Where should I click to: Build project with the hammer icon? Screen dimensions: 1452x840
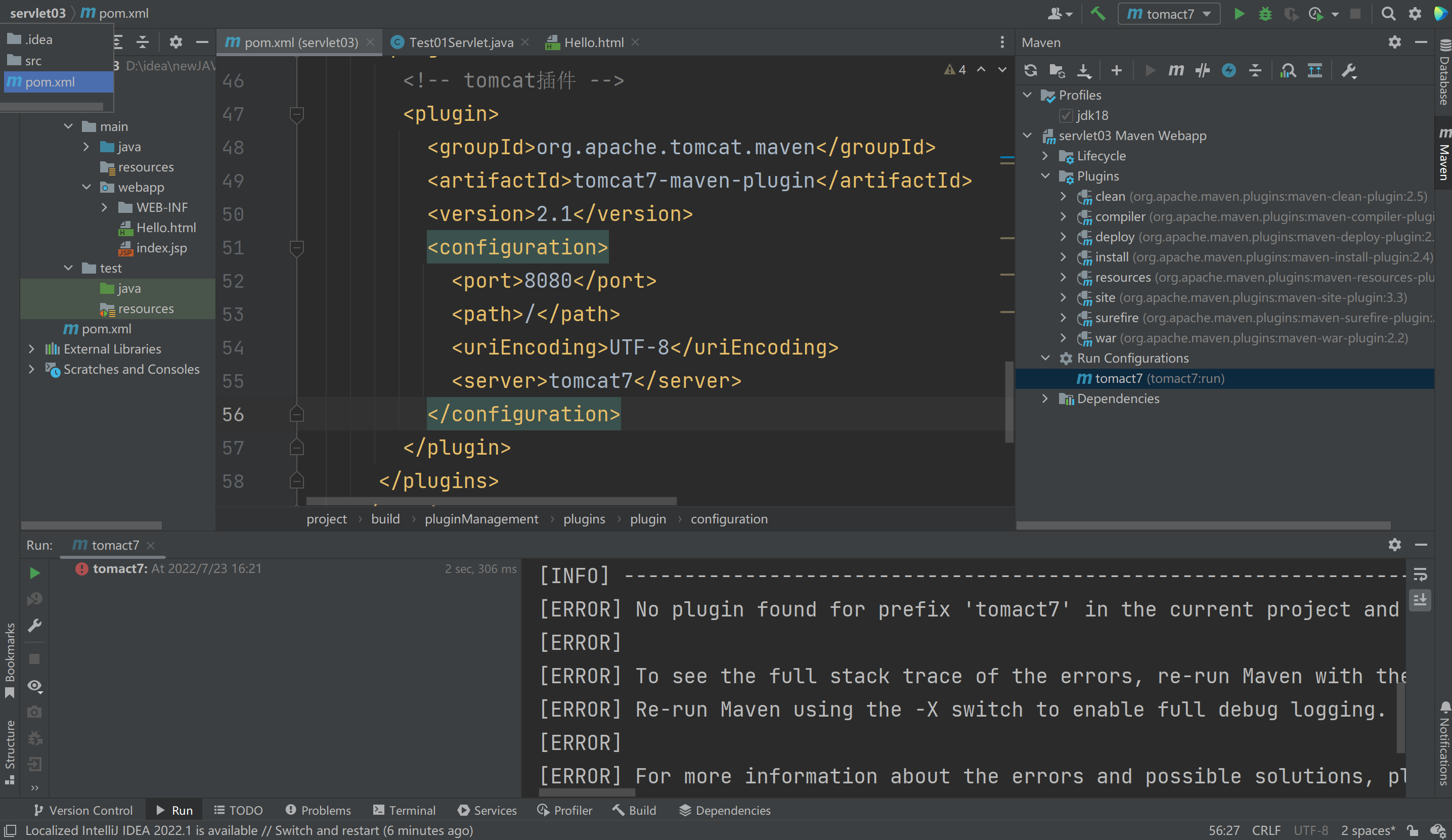tap(1097, 14)
